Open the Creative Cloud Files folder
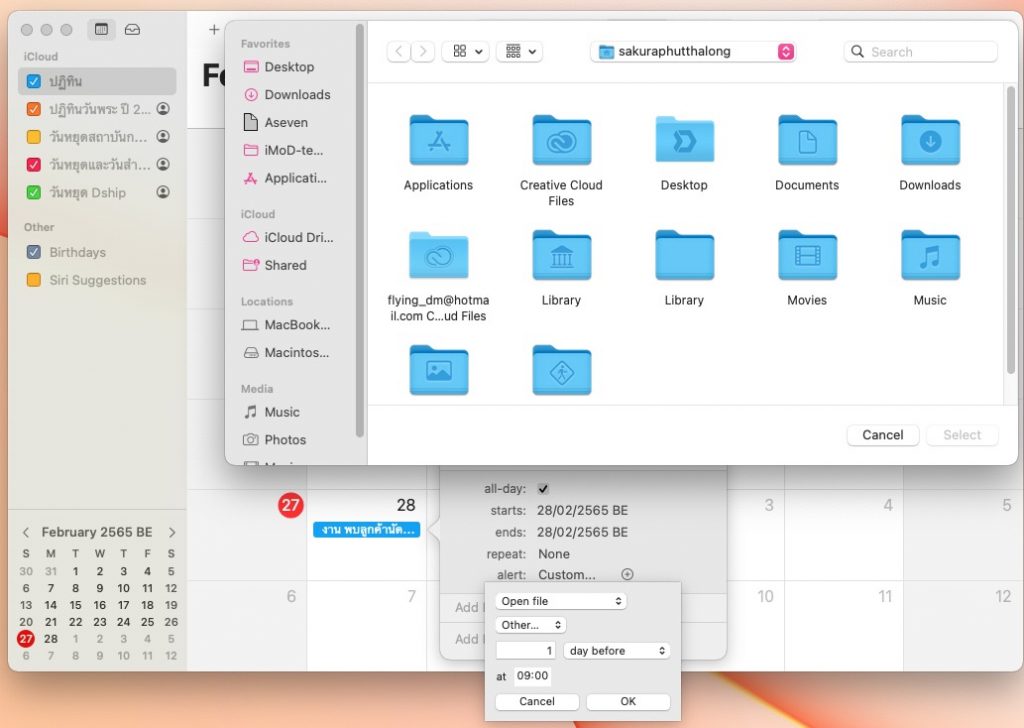Viewport: 1024px width, 728px height. (x=561, y=141)
